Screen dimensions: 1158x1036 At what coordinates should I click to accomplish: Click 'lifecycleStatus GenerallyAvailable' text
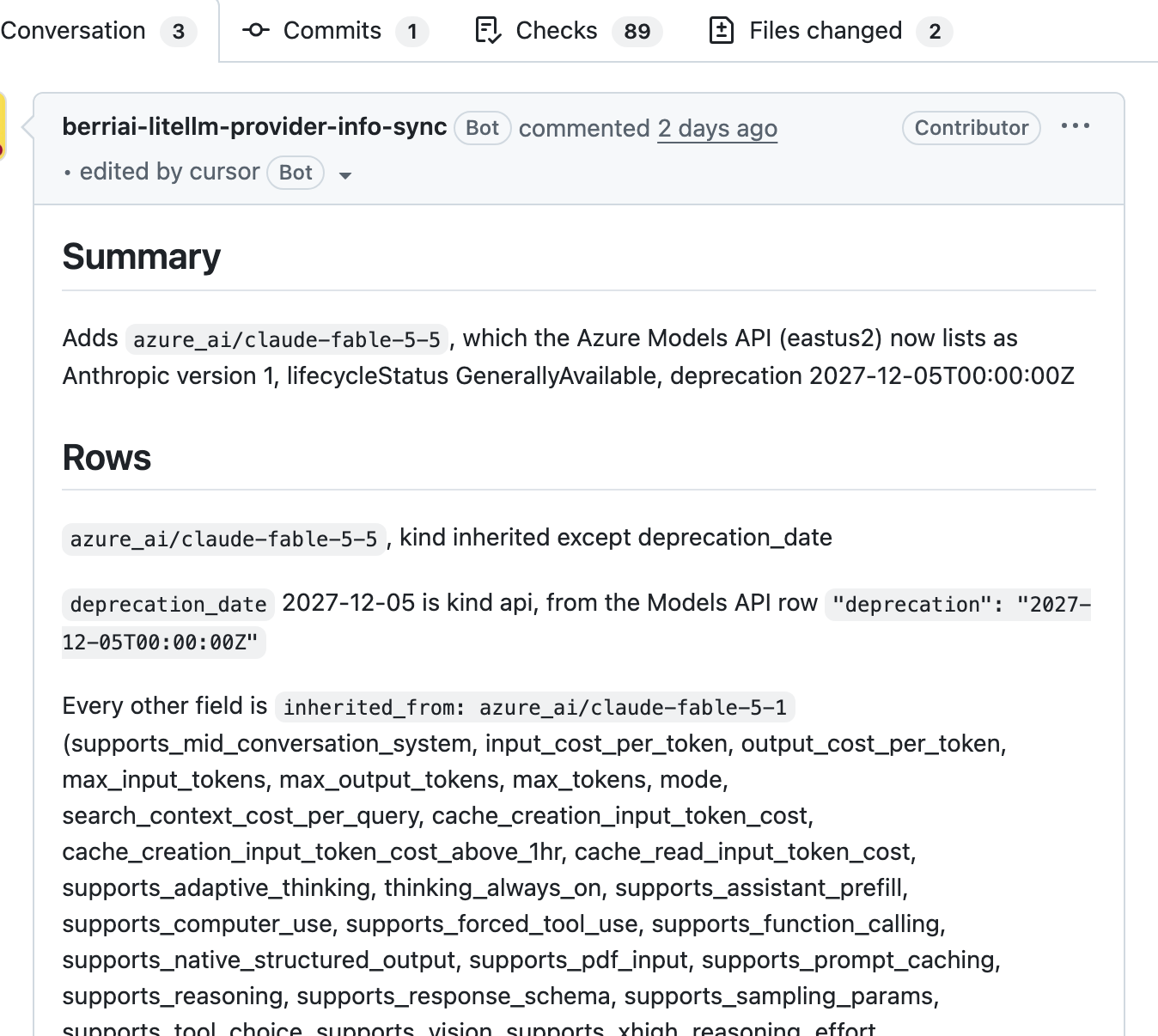[x=472, y=376]
